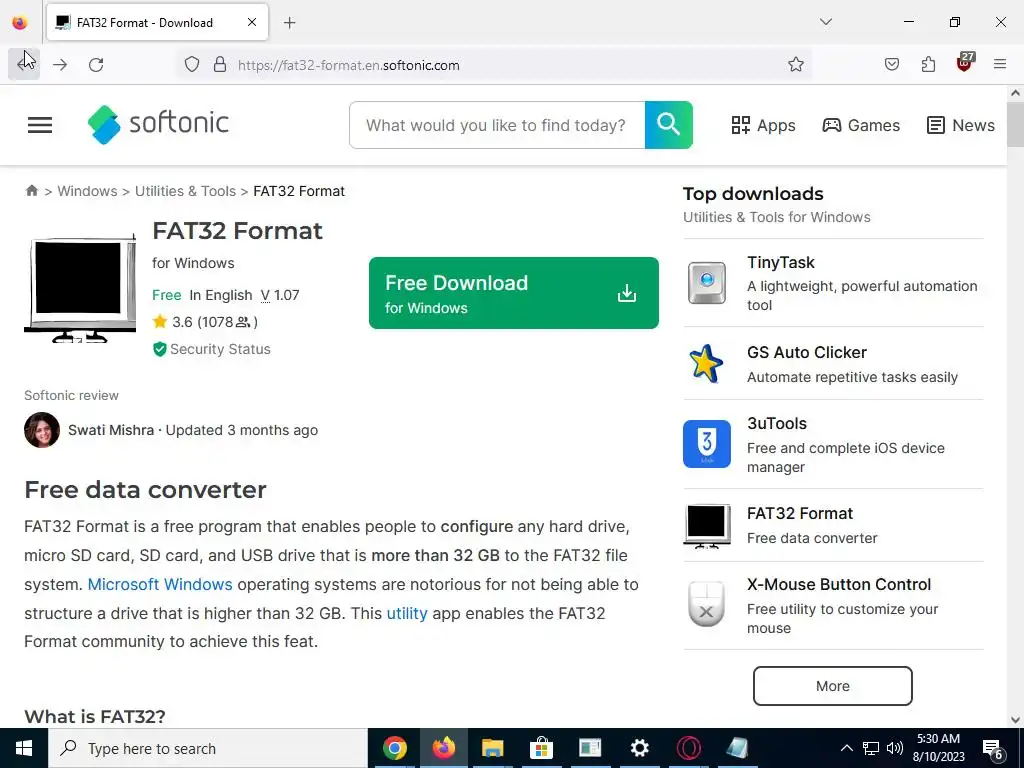Open the Apps section

click(763, 125)
